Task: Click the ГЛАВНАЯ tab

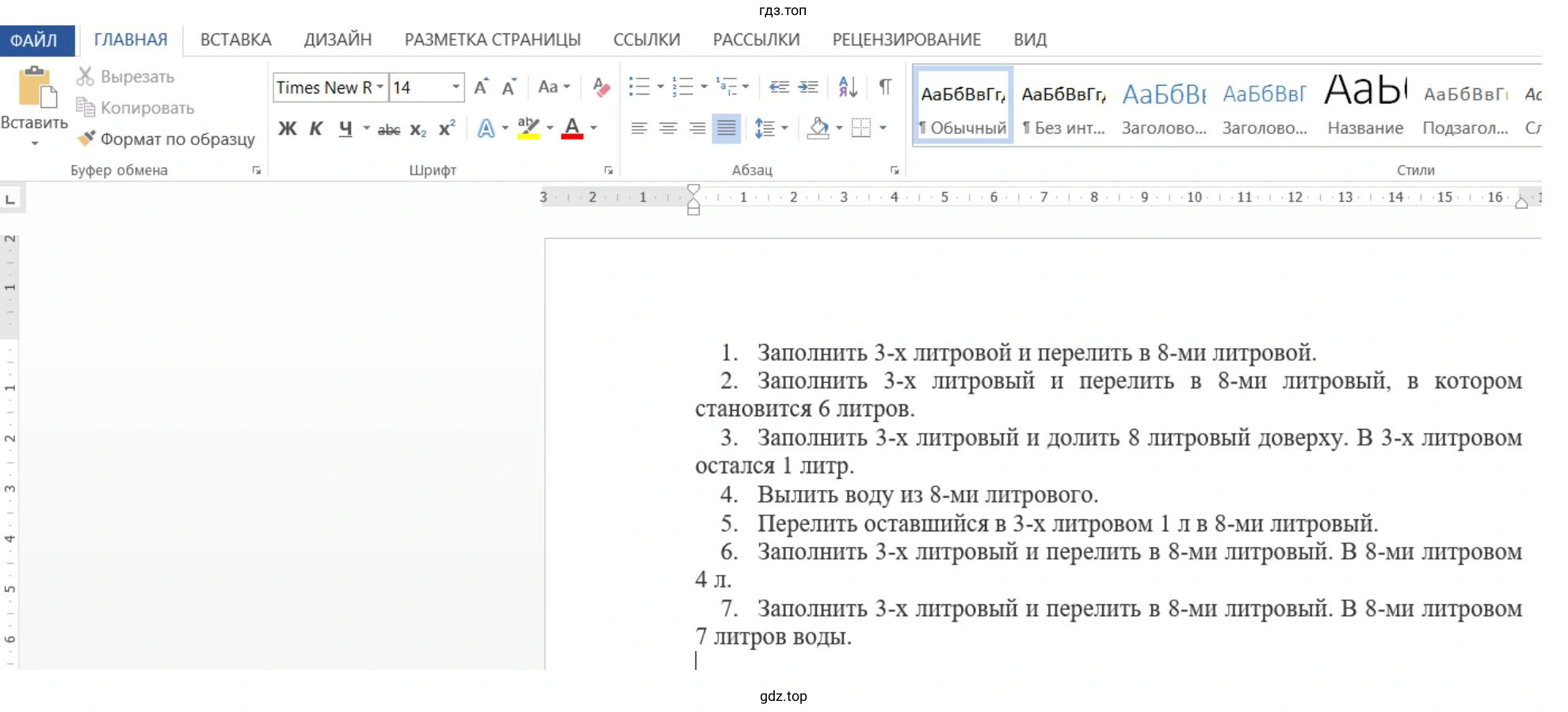Action: [131, 40]
